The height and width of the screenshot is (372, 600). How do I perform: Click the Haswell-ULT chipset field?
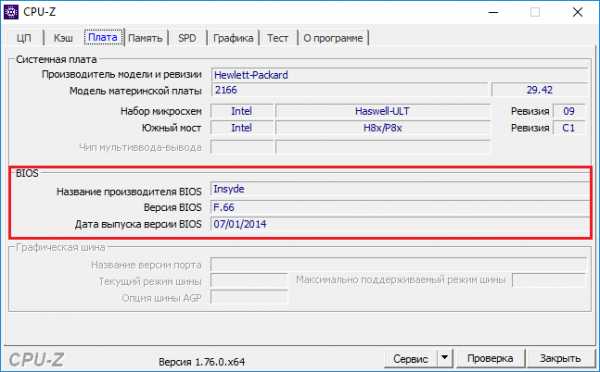(x=383, y=111)
